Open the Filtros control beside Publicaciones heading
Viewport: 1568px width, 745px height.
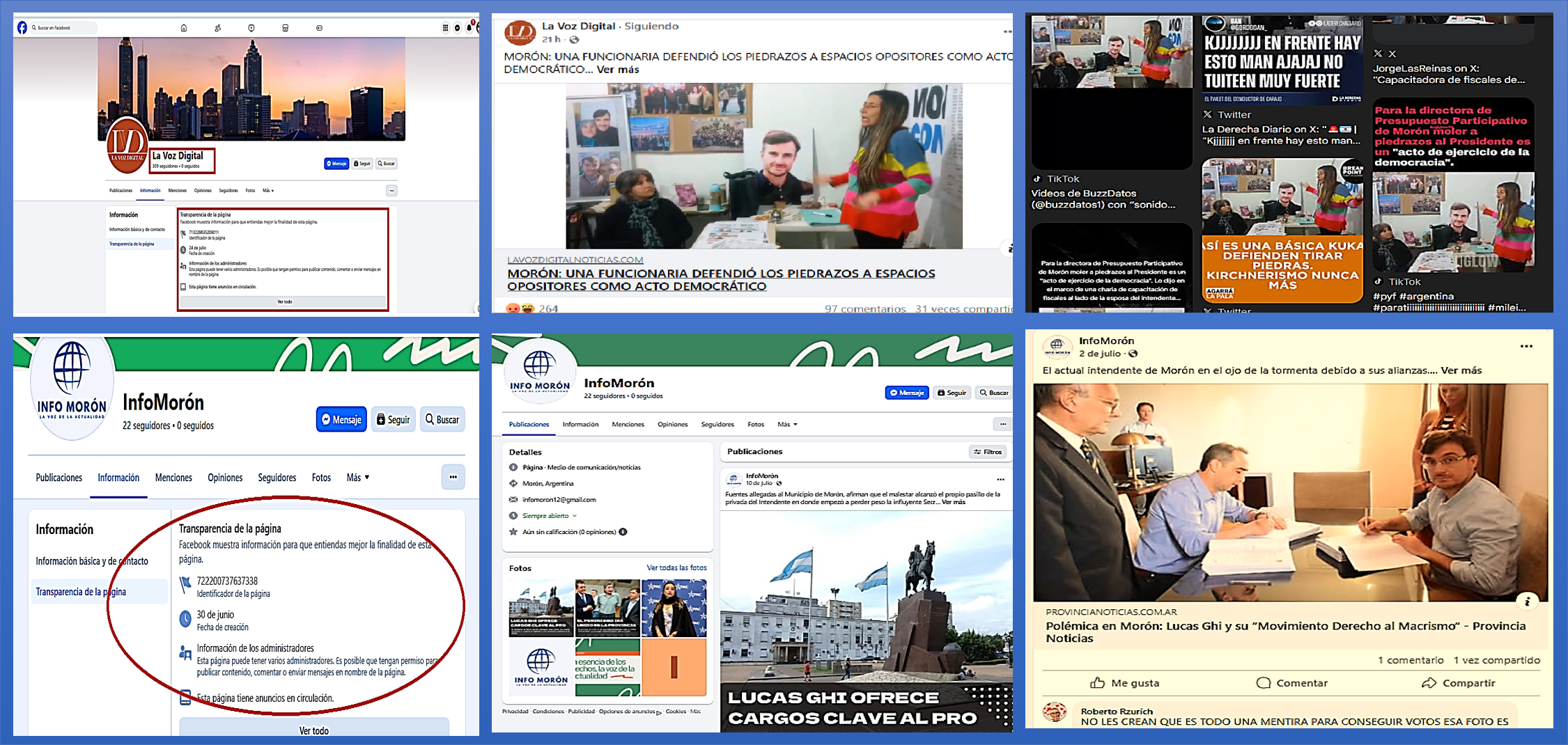(987, 452)
